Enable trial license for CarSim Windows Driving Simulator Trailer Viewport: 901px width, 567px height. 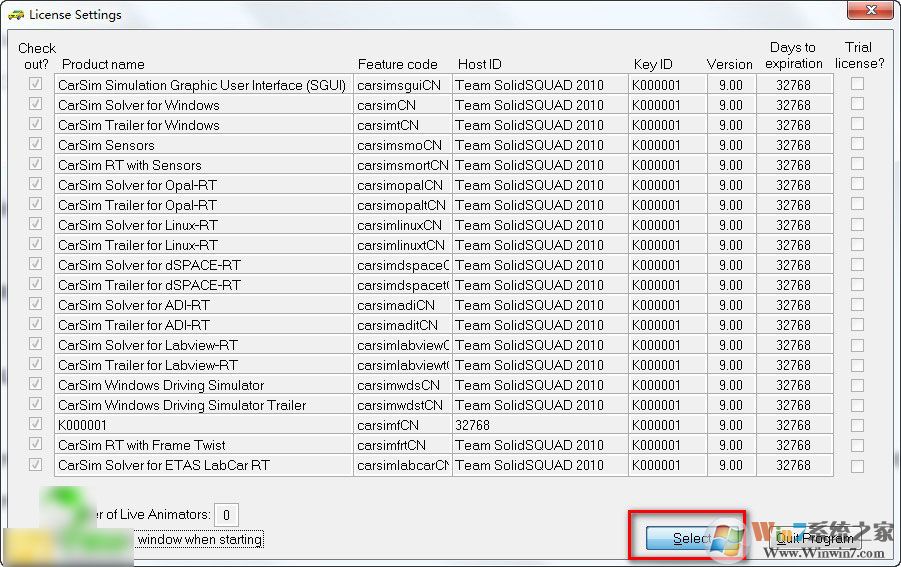(x=857, y=405)
